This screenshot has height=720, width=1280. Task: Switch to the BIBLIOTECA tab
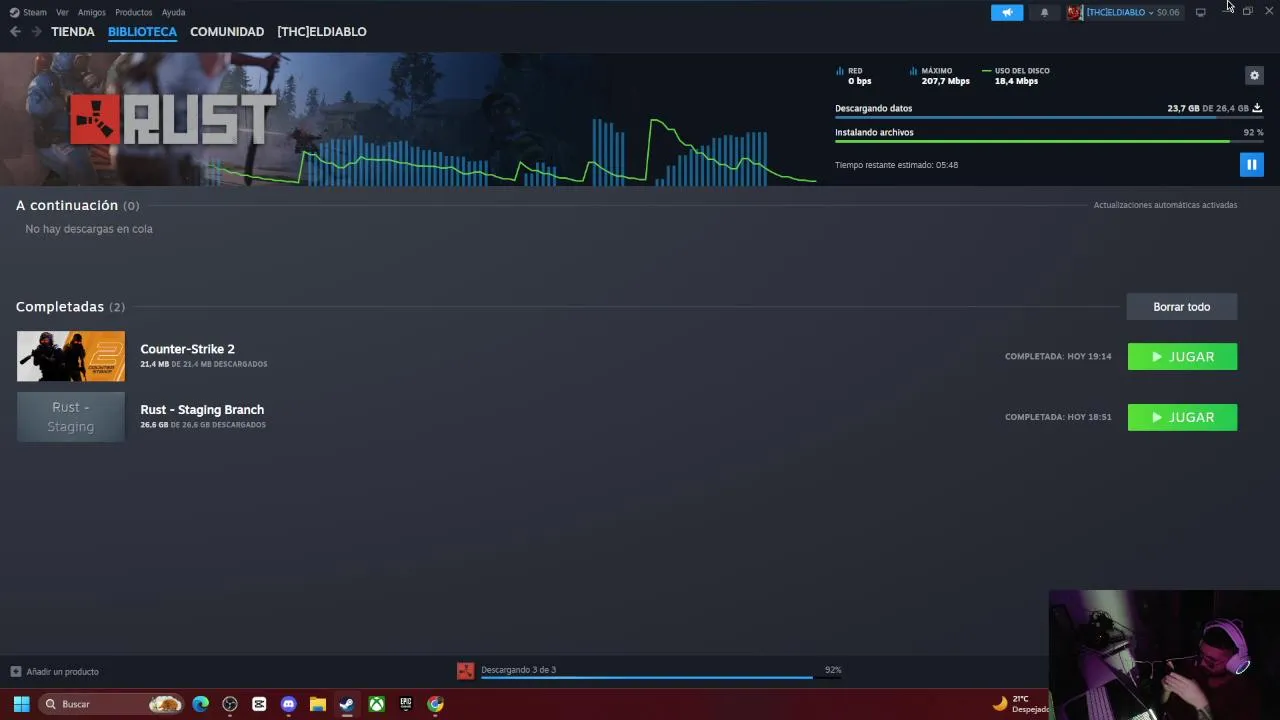(142, 32)
